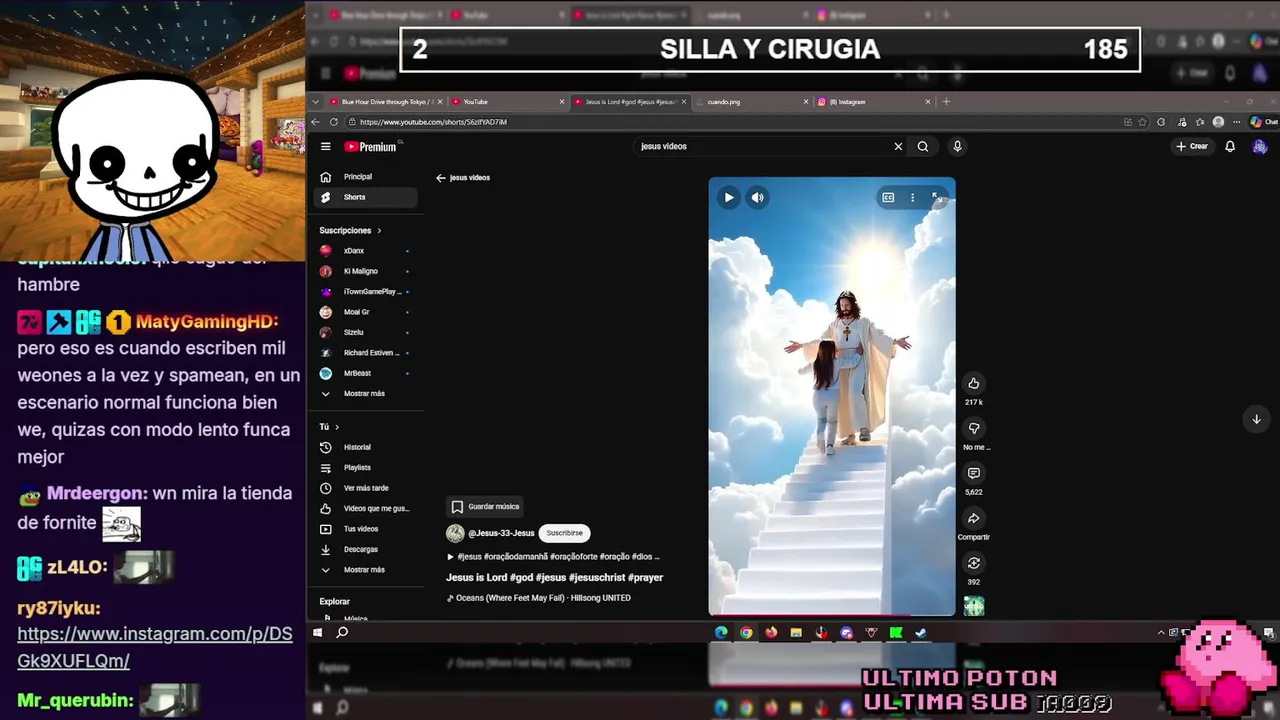This screenshot has width=1280, height=720.
Task: Expand the Tú section chevron
Action: pos(337,427)
